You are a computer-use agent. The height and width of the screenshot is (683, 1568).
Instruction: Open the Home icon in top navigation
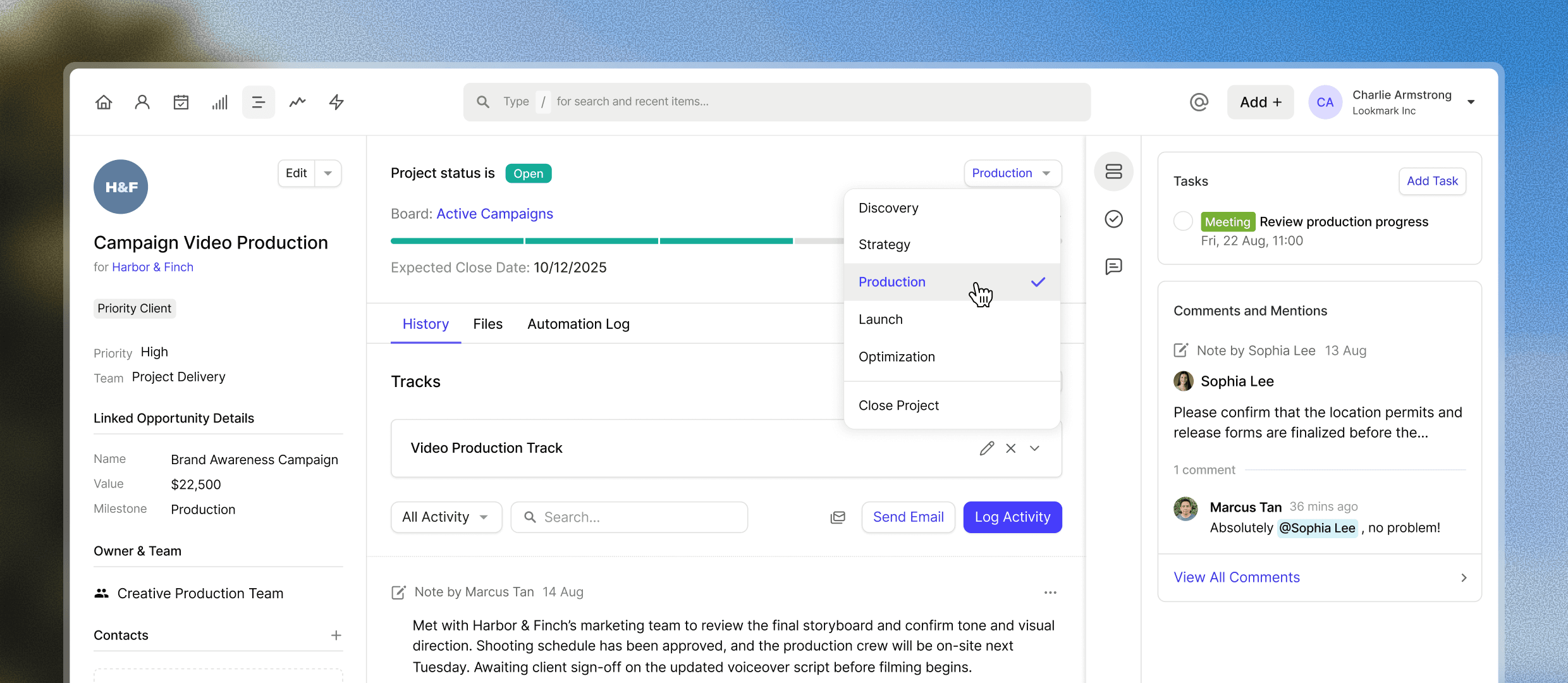[104, 102]
